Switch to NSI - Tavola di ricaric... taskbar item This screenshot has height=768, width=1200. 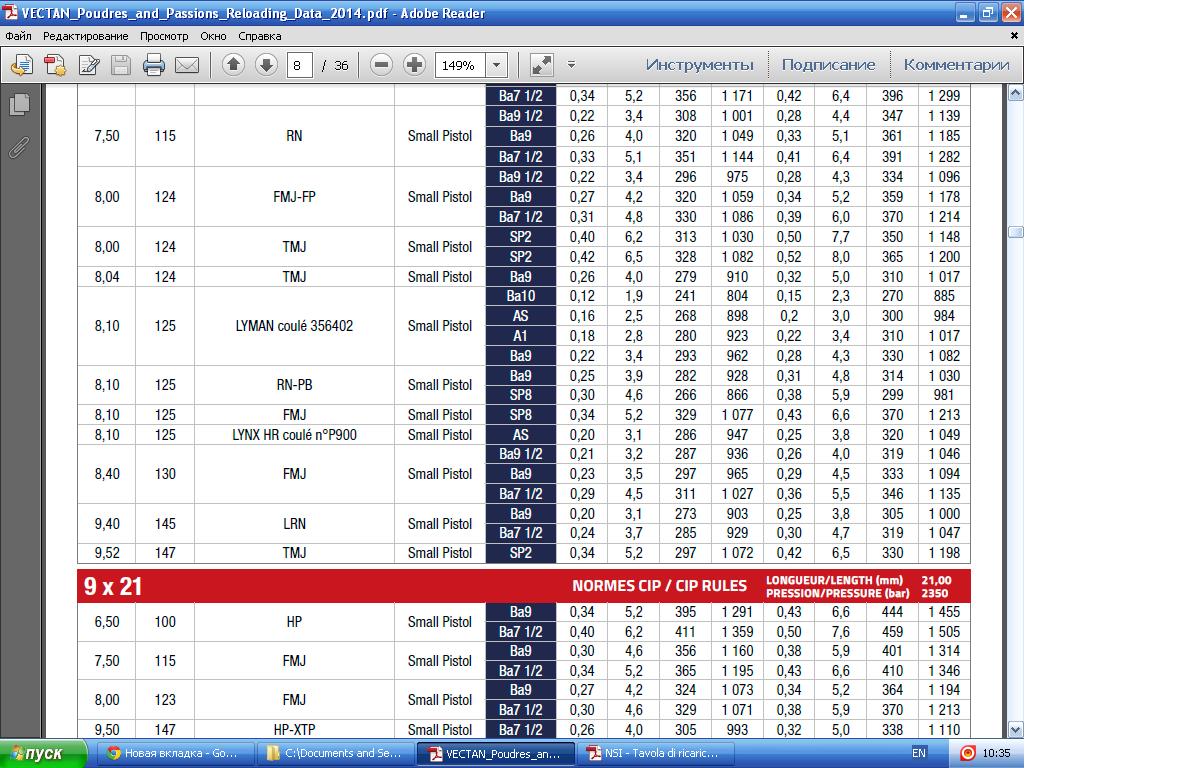click(655, 753)
